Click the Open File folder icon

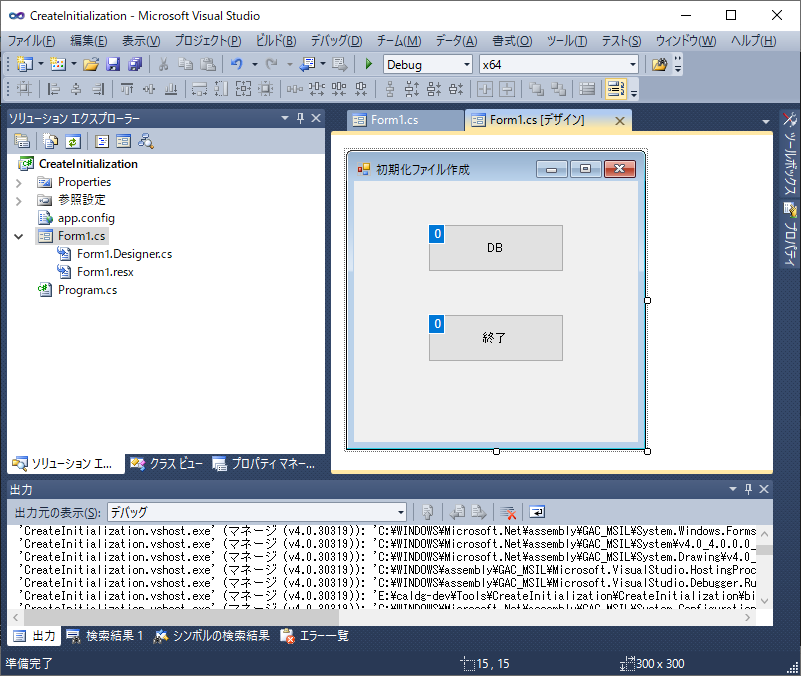(91, 64)
